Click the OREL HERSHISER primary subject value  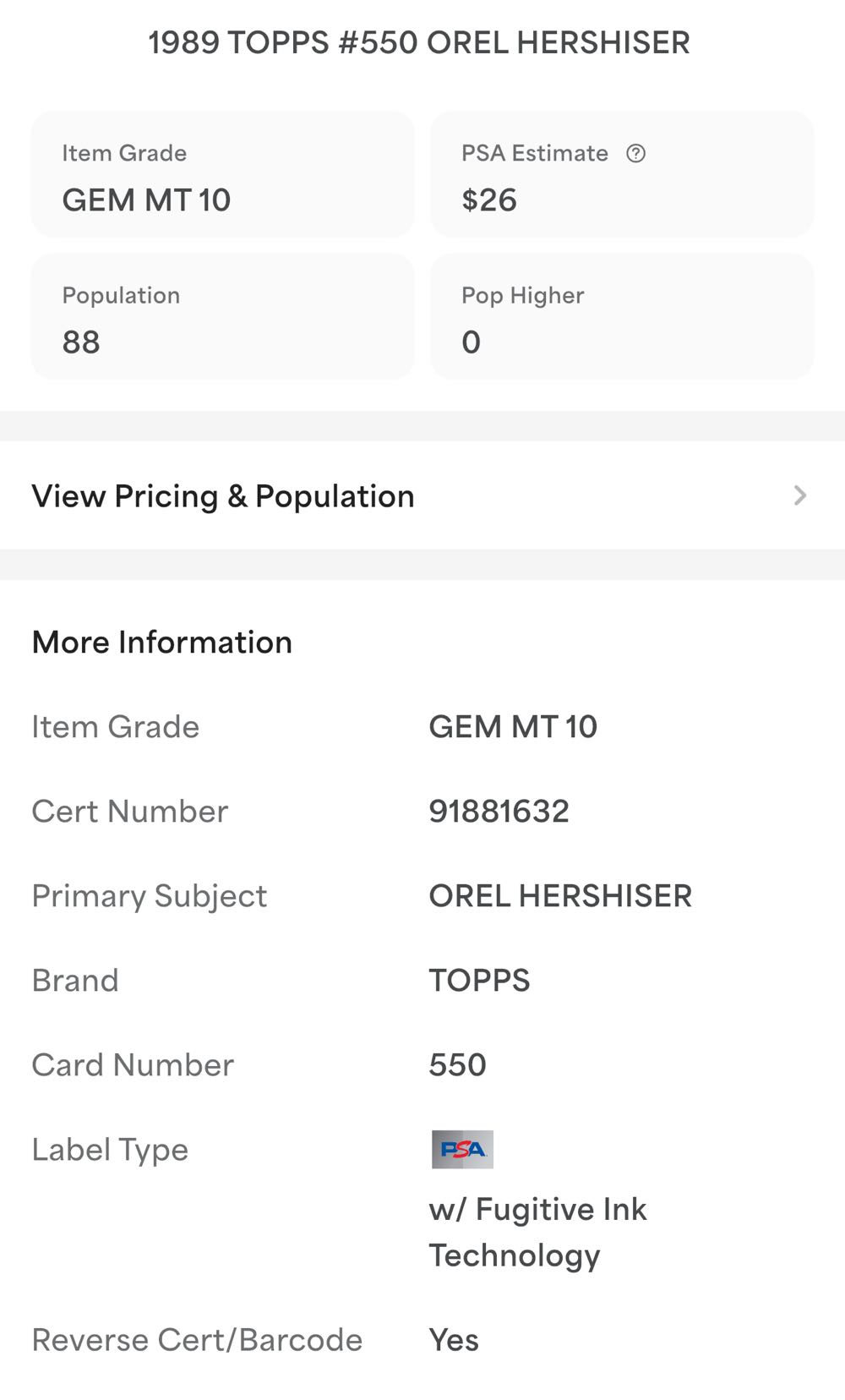coord(560,895)
